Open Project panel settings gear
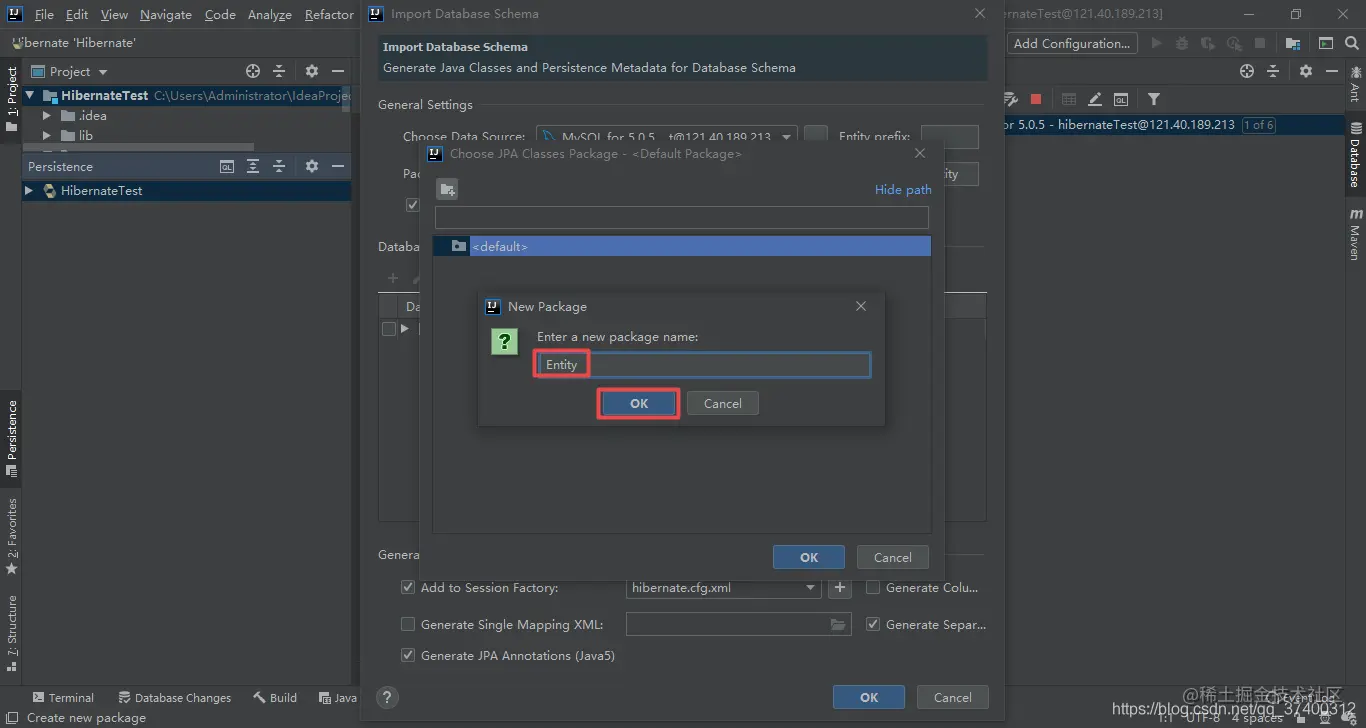Screen dimensions: 1366x728 pyautogui.click(x=311, y=71)
